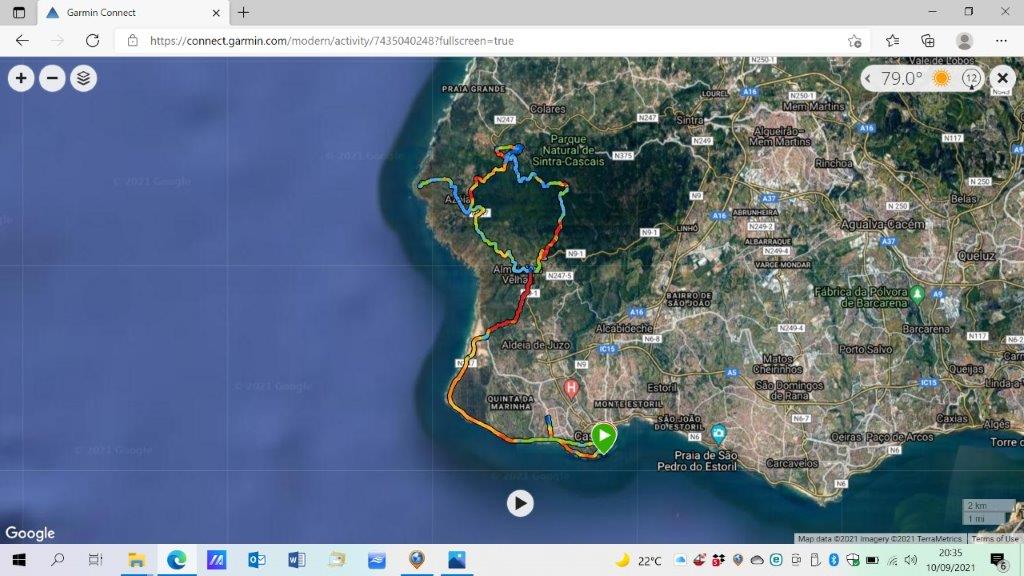Zoom in on the map with the plus button
This screenshot has height=576, width=1024.
pyautogui.click(x=21, y=78)
